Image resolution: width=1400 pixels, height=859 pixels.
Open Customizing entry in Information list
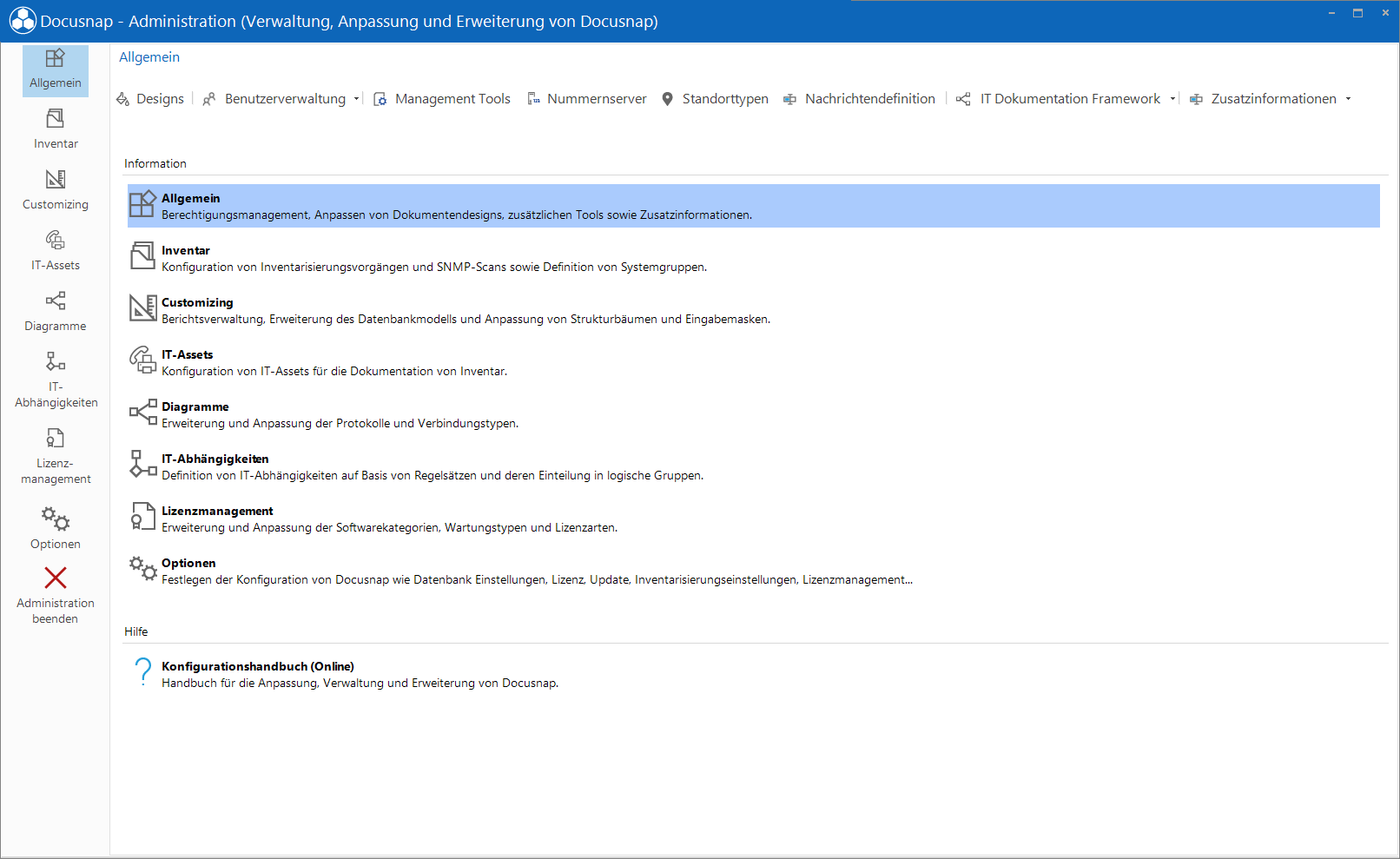pos(753,310)
